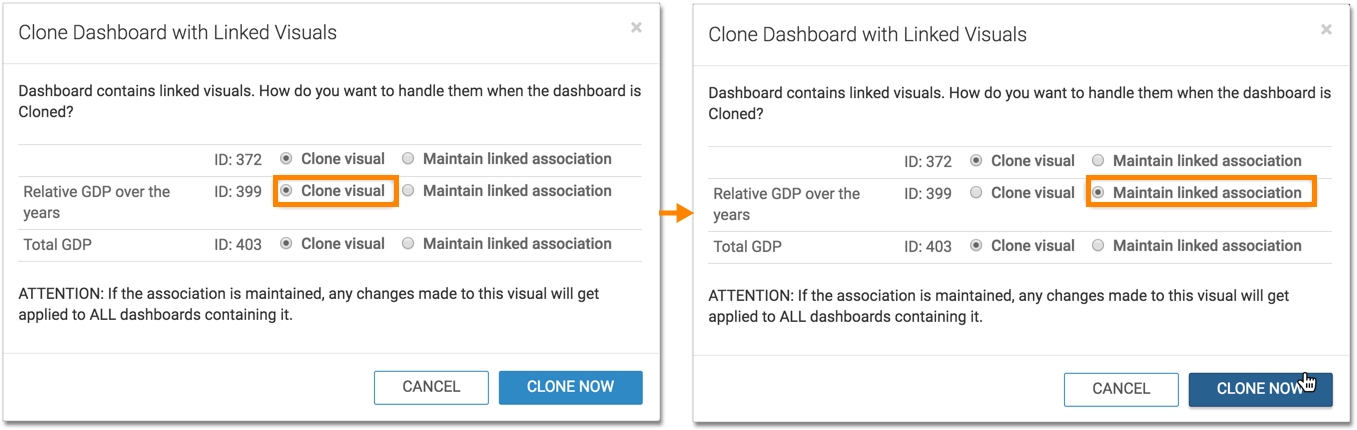Pick Clone visual for Total GDP, right dialog
This screenshot has width=1357, height=430.
click(x=977, y=246)
